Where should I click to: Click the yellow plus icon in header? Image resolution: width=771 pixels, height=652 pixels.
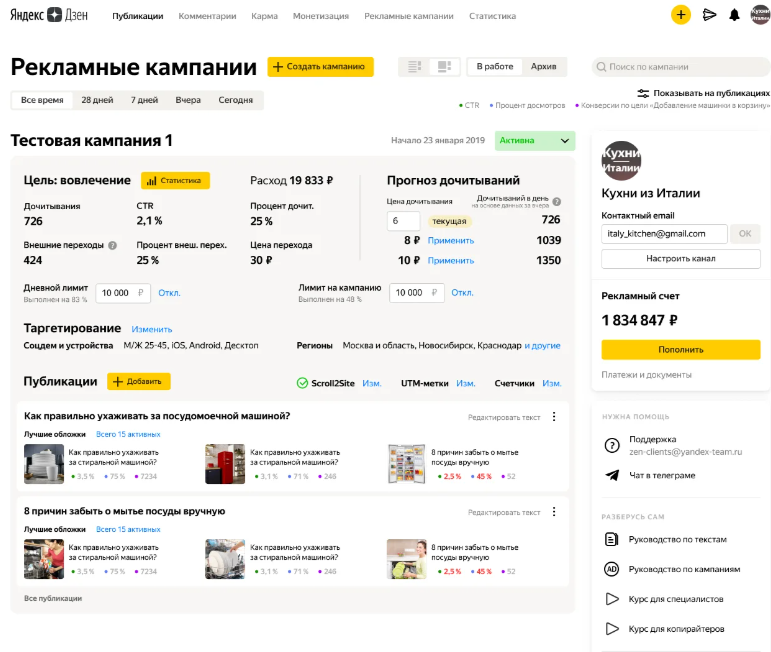(681, 15)
